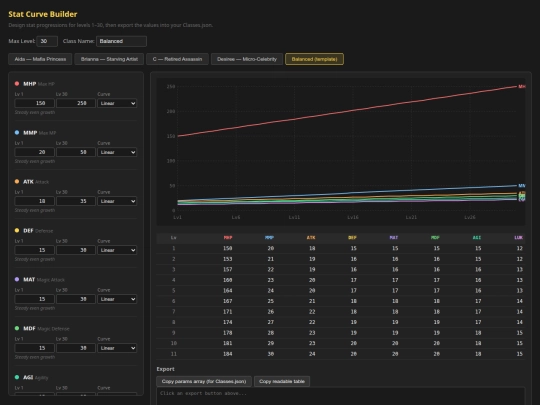Click the Max Level input field
This screenshot has width=540, height=405.
coord(47,41)
